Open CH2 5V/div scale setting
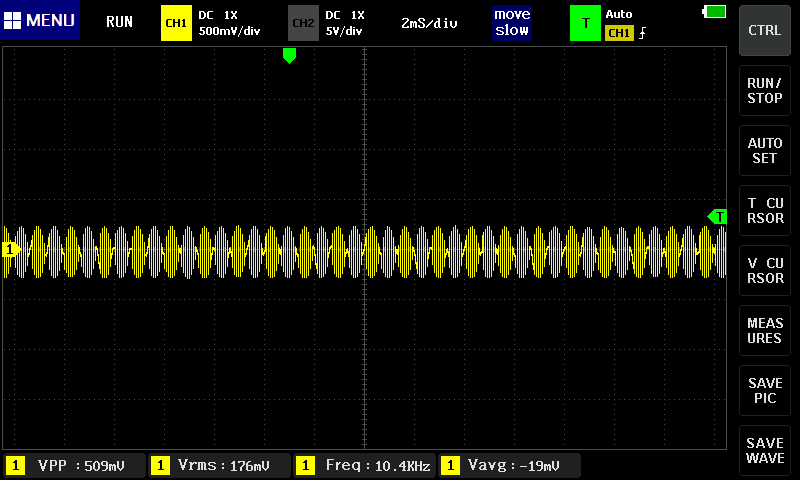This screenshot has height=480, width=800. (344, 31)
